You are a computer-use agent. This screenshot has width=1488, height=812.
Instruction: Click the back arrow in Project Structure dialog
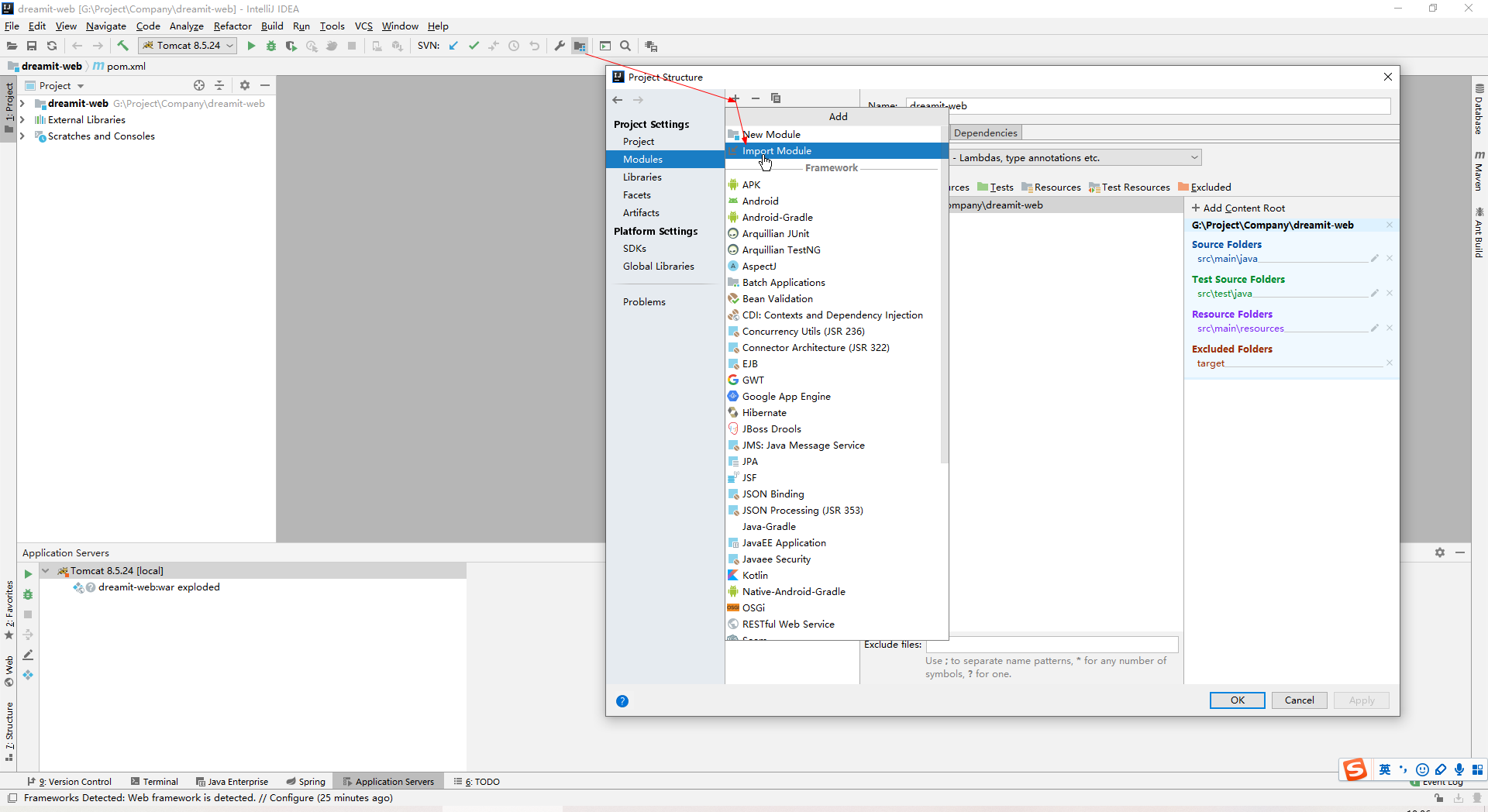point(618,100)
